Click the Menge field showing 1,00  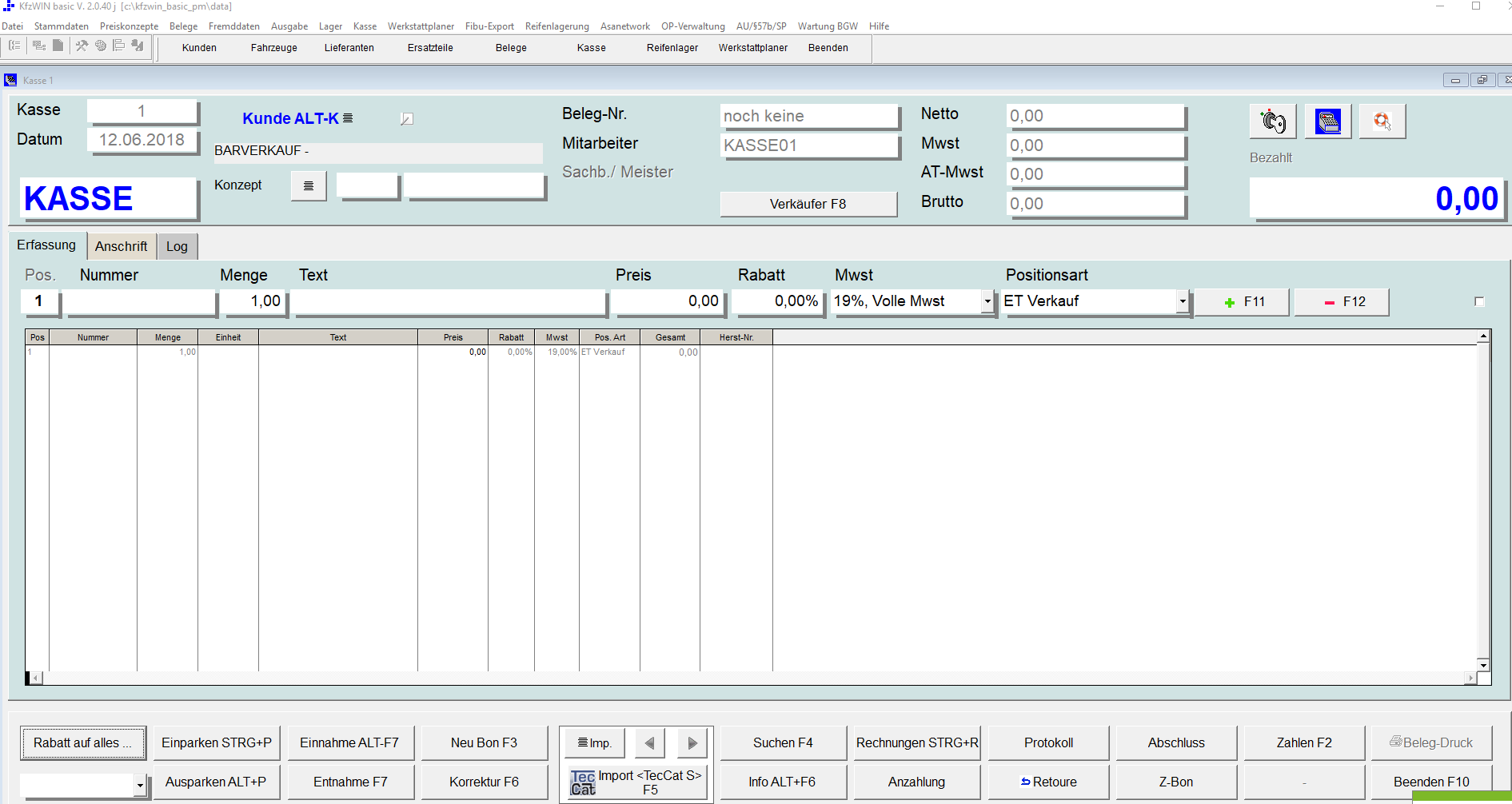pyautogui.click(x=253, y=301)
